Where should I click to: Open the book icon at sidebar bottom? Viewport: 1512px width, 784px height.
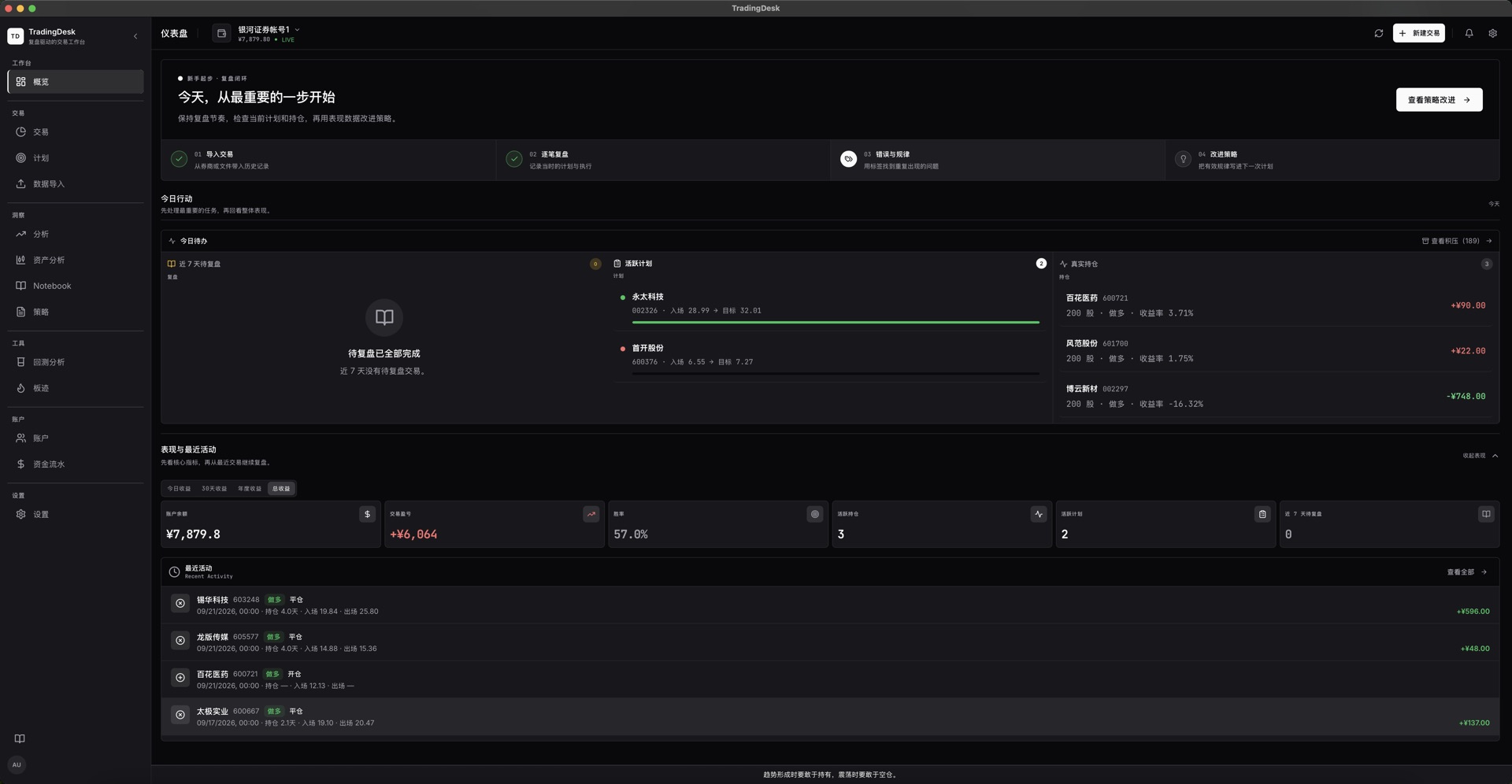tap(20, 739)
